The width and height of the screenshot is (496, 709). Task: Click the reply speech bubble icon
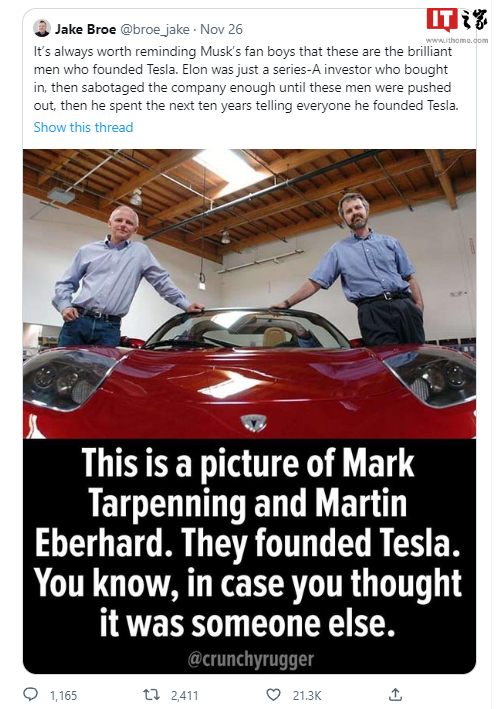coord(30,694)
